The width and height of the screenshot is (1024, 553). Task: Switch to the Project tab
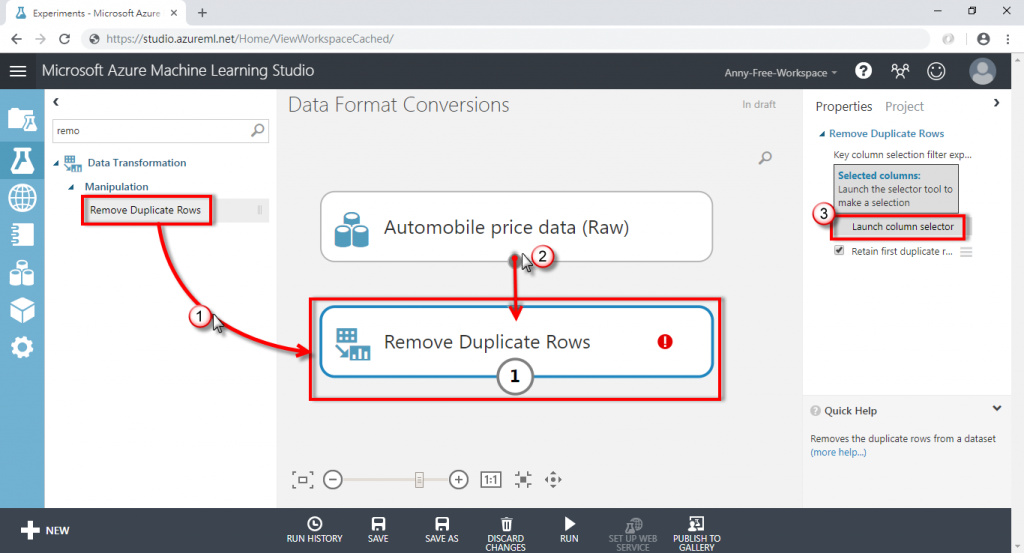[x=904, y=106]
